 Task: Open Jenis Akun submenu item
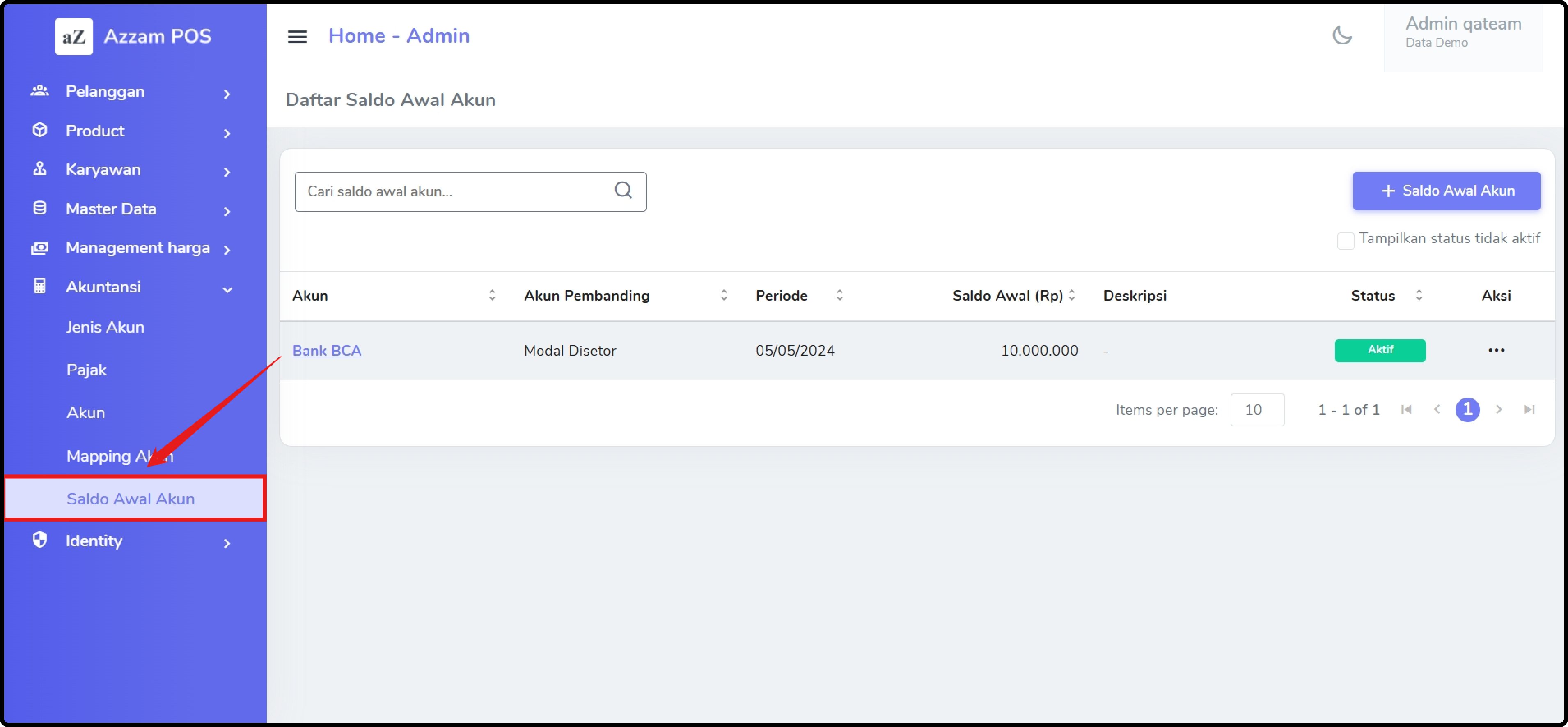105,327
